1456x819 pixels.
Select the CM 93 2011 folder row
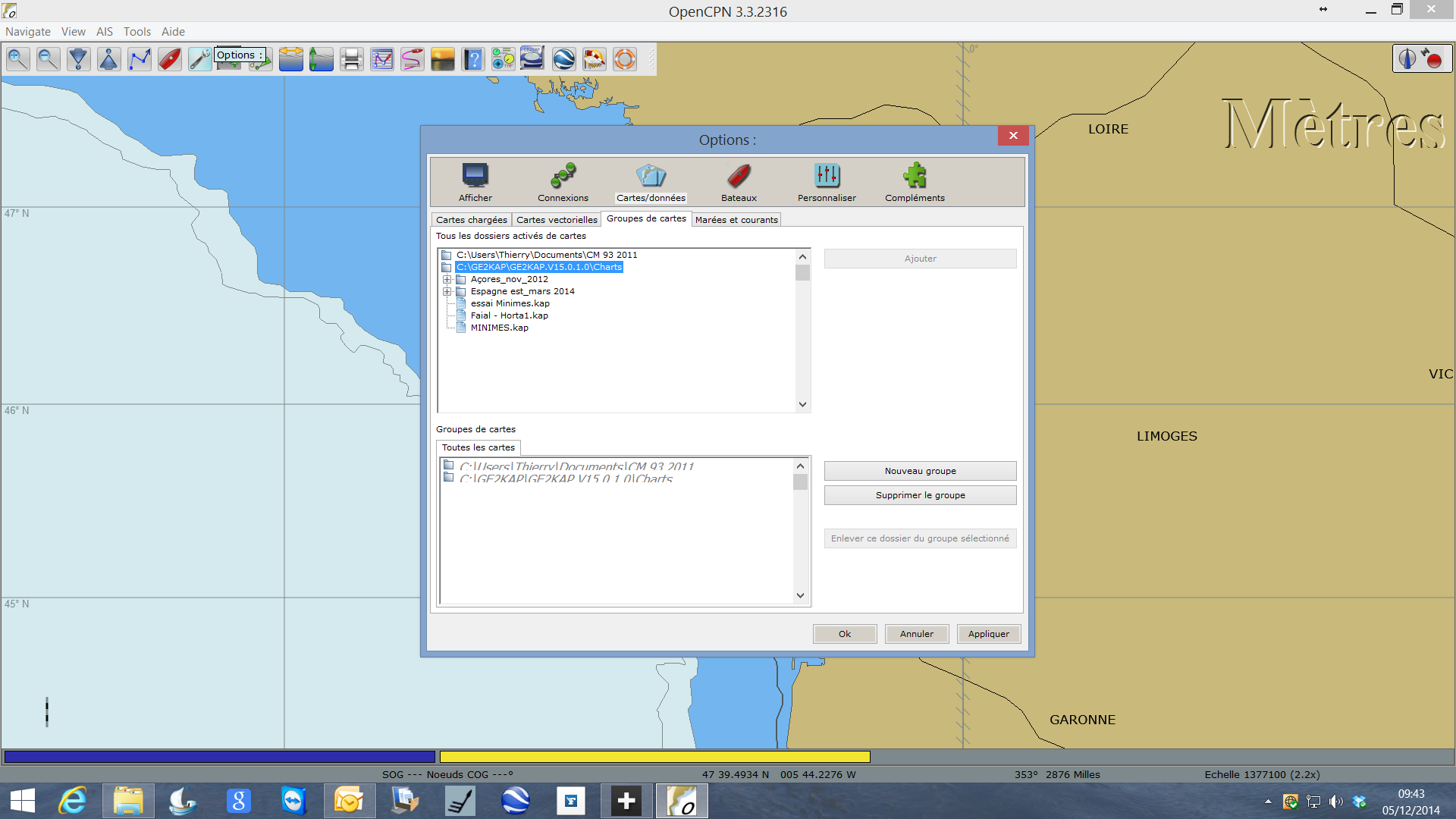pyautogui.click(x=547, y=255)
